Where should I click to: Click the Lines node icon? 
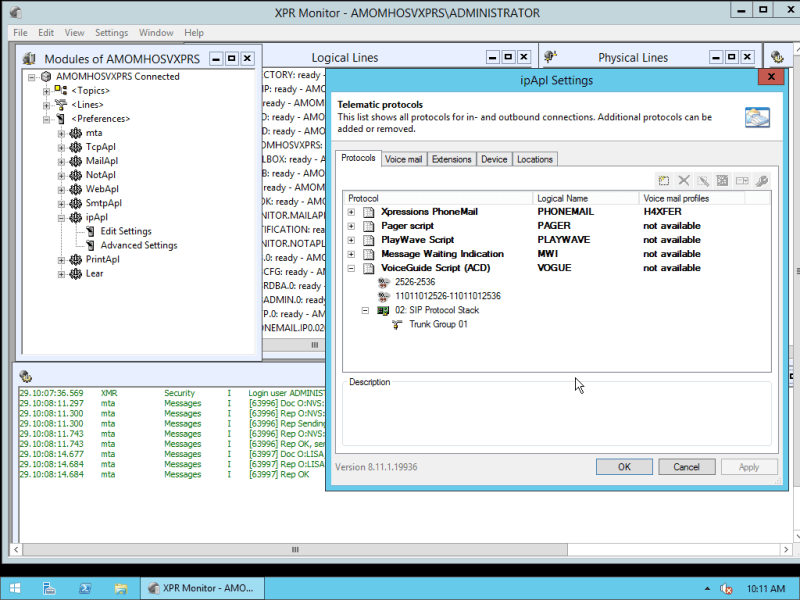coord(61,105)
